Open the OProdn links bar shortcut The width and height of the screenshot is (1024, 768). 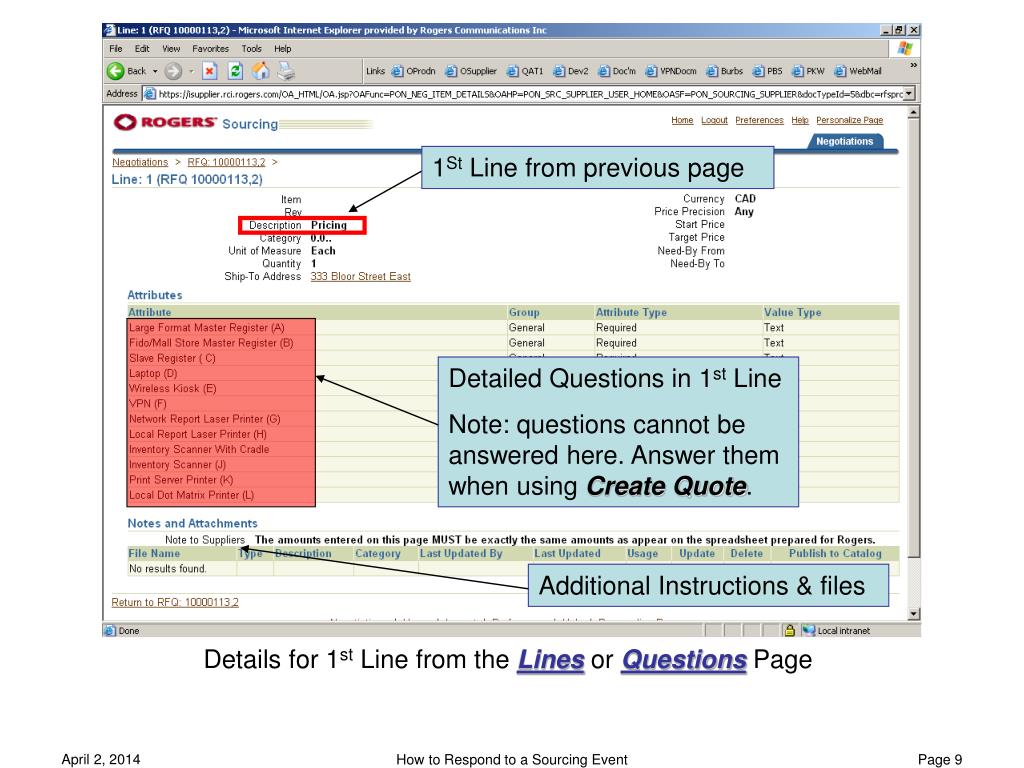coord(414,71)
